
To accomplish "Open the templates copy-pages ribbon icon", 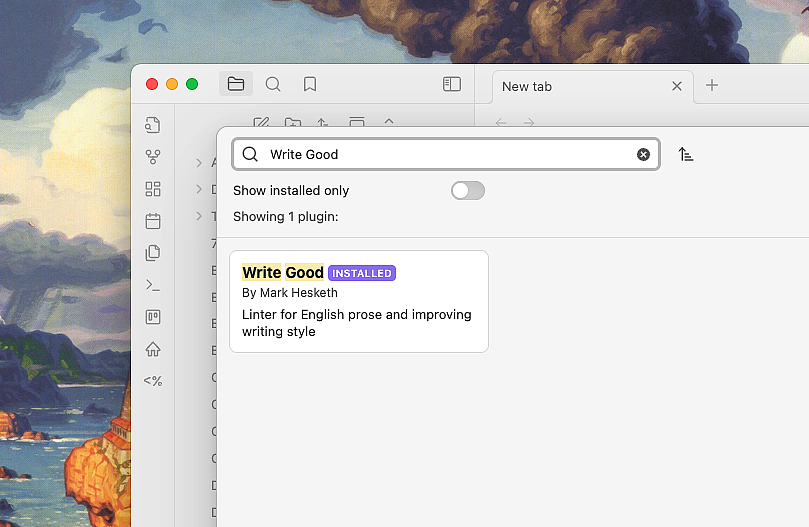I will pos(153,253).
